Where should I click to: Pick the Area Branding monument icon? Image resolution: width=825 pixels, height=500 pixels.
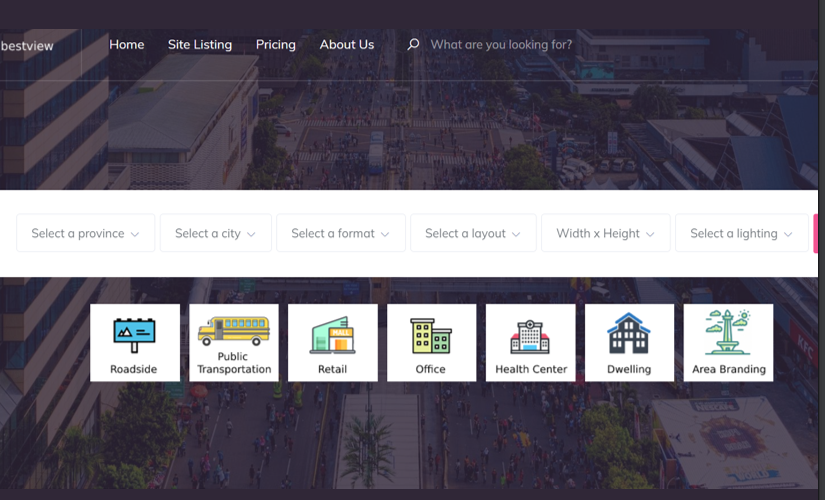[x=728, y=333]
